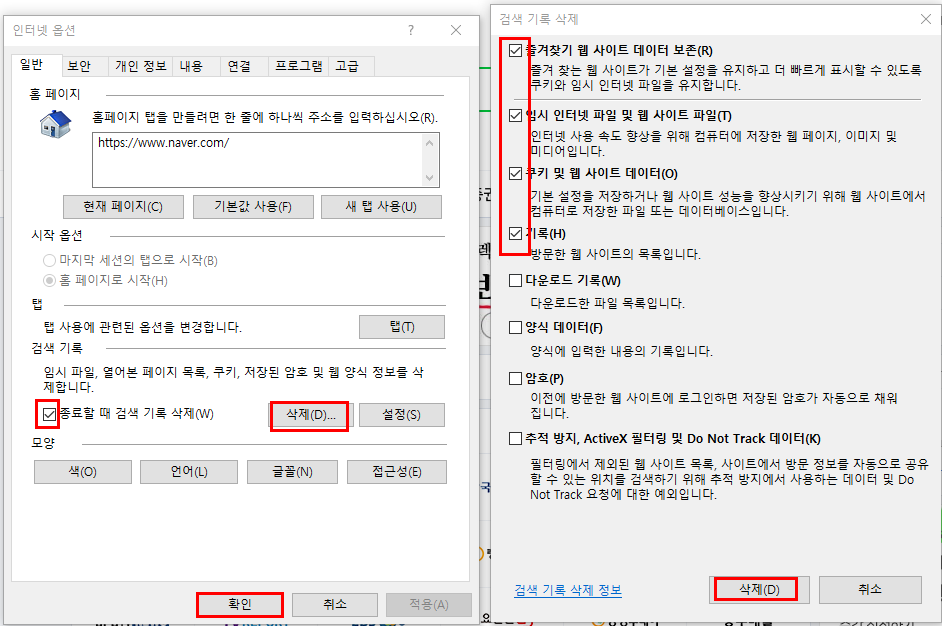Screen dimensions: 942x626
Task: Open the 색(O) color settings button
Action: [x=83, y=472]
